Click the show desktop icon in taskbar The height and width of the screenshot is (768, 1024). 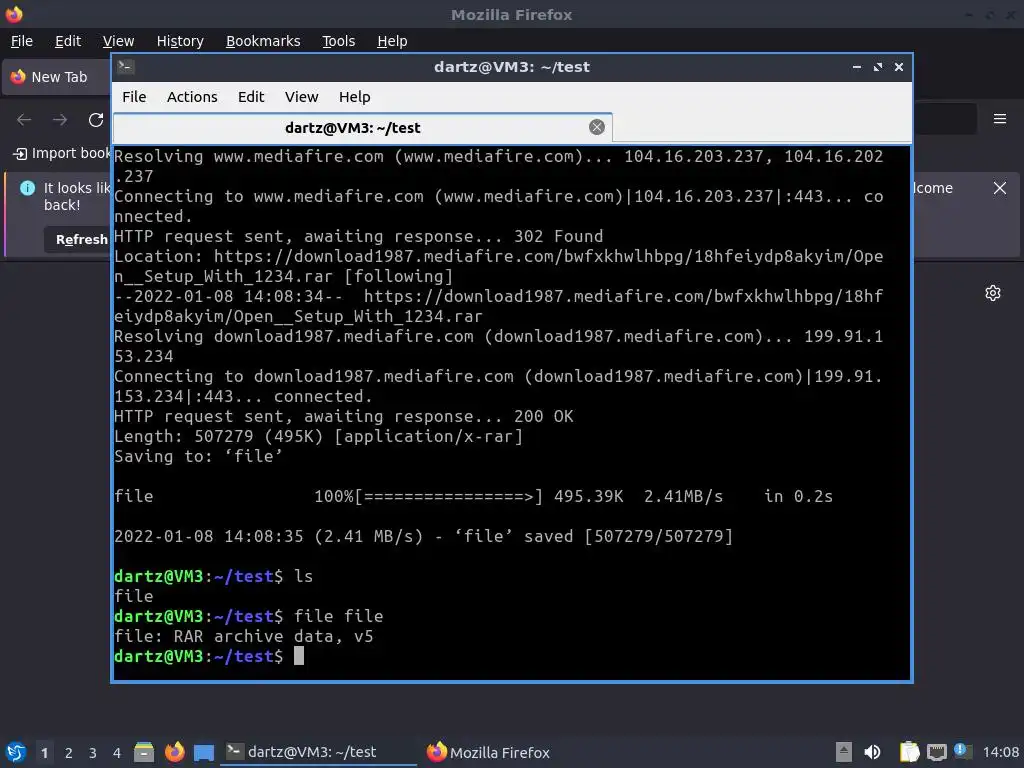click(204, 752)
